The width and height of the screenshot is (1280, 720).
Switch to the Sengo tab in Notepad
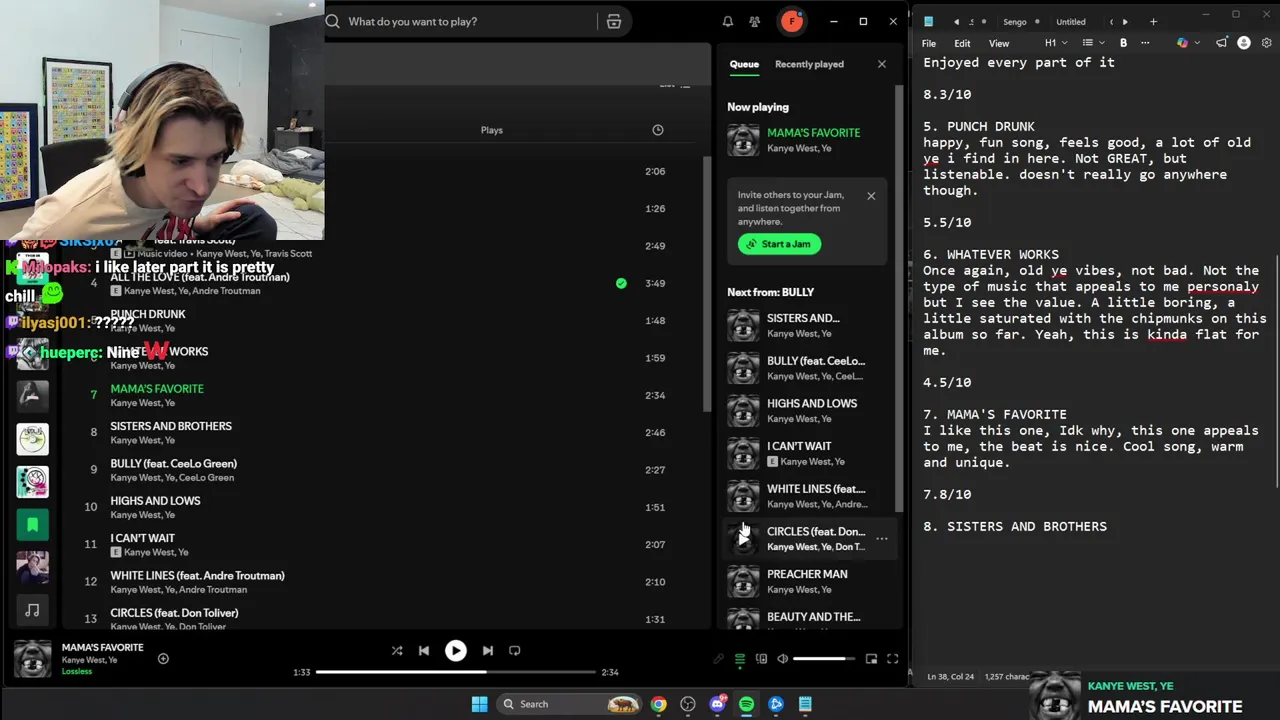tap(1015, 22)
